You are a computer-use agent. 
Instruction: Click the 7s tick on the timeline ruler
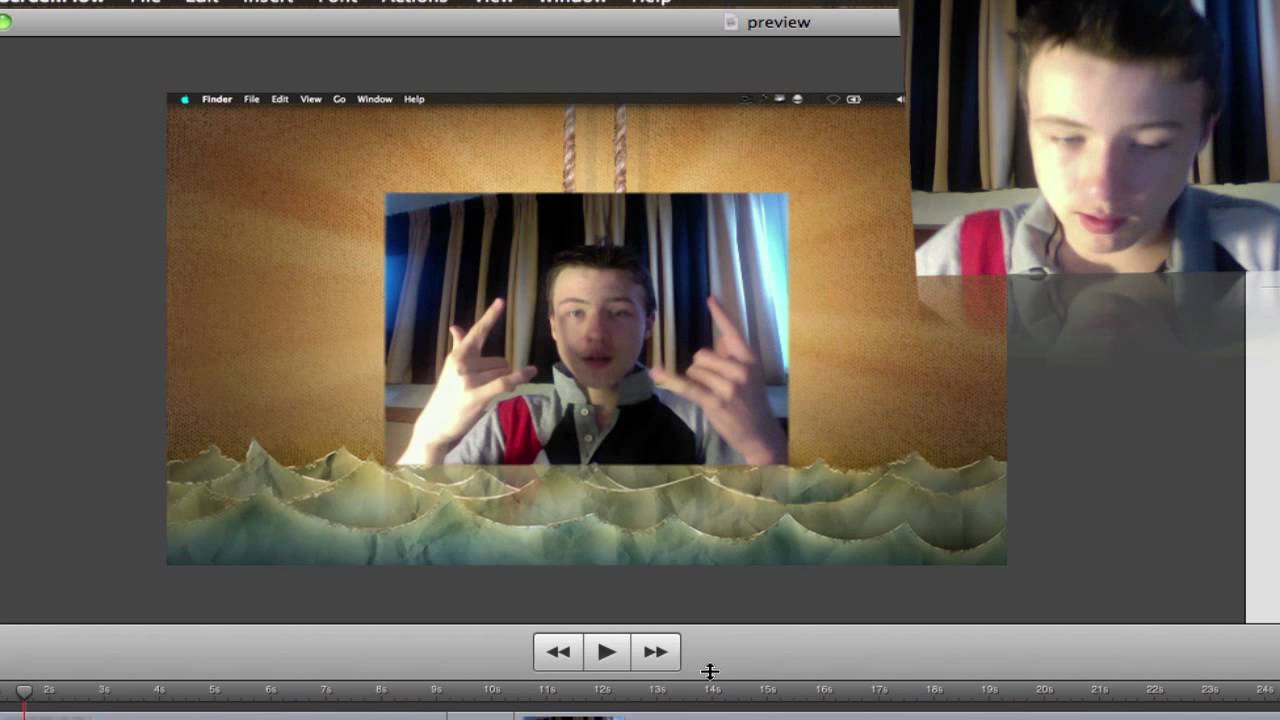click(x=325, y=689)
